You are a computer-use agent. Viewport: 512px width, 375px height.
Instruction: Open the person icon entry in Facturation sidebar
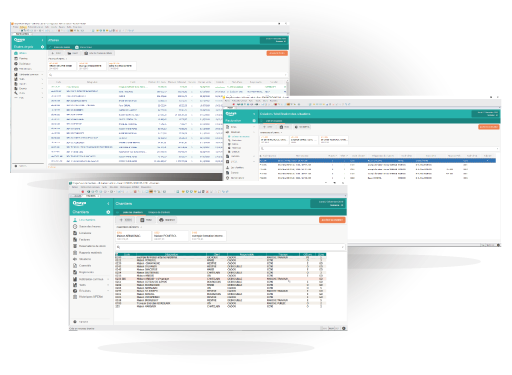(x=228, y=167)
